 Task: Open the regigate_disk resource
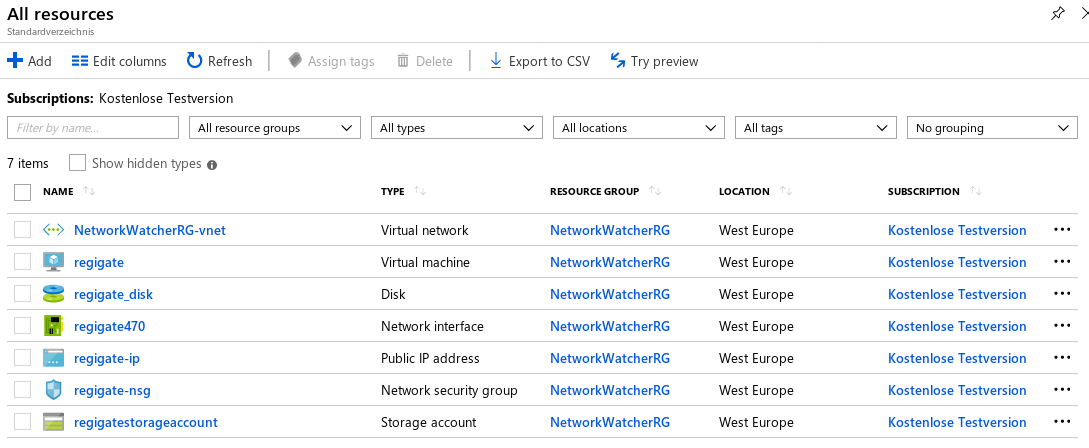coord(113,294)
